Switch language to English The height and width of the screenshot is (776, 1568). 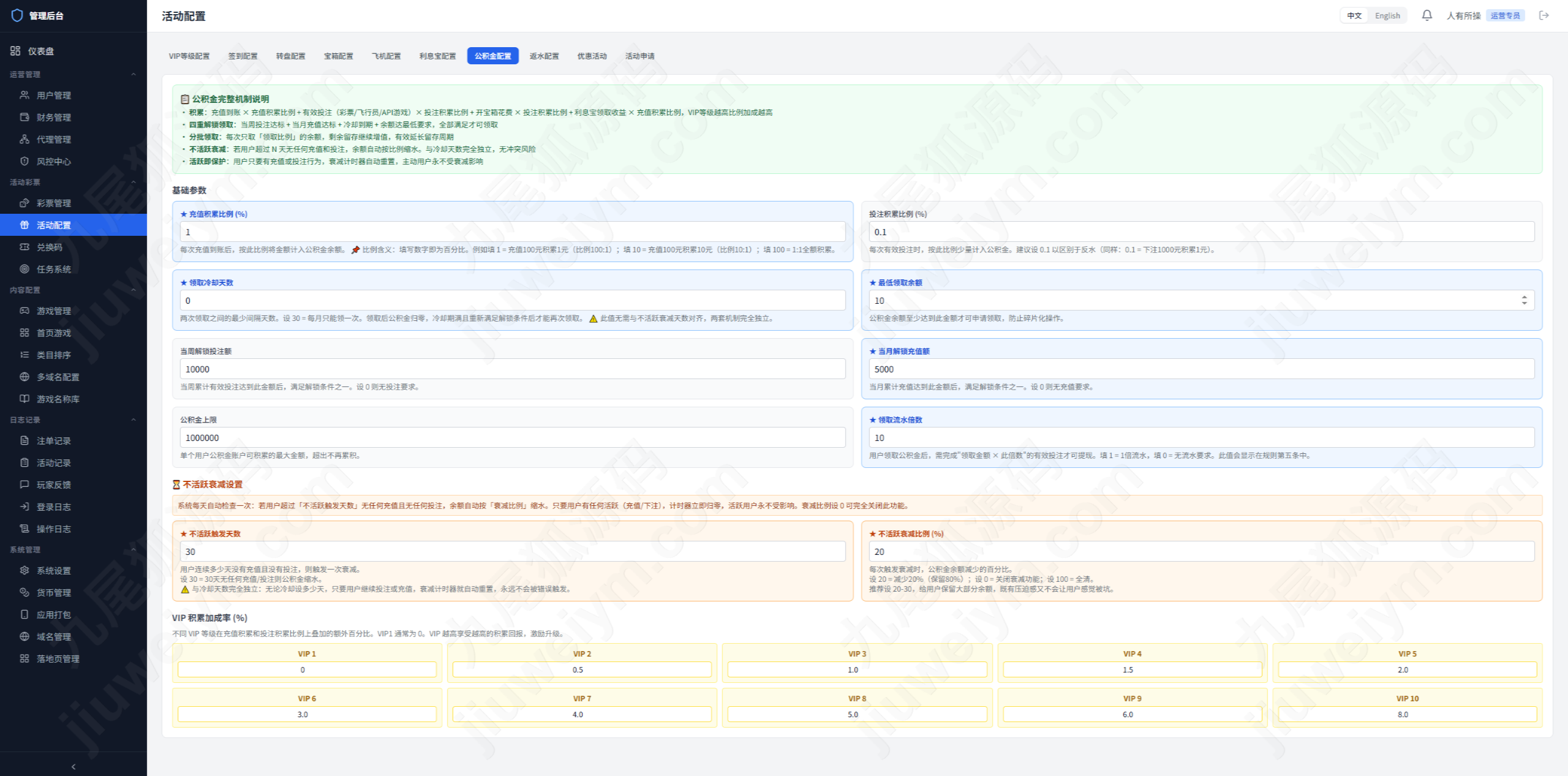(x=1387, y=15)
